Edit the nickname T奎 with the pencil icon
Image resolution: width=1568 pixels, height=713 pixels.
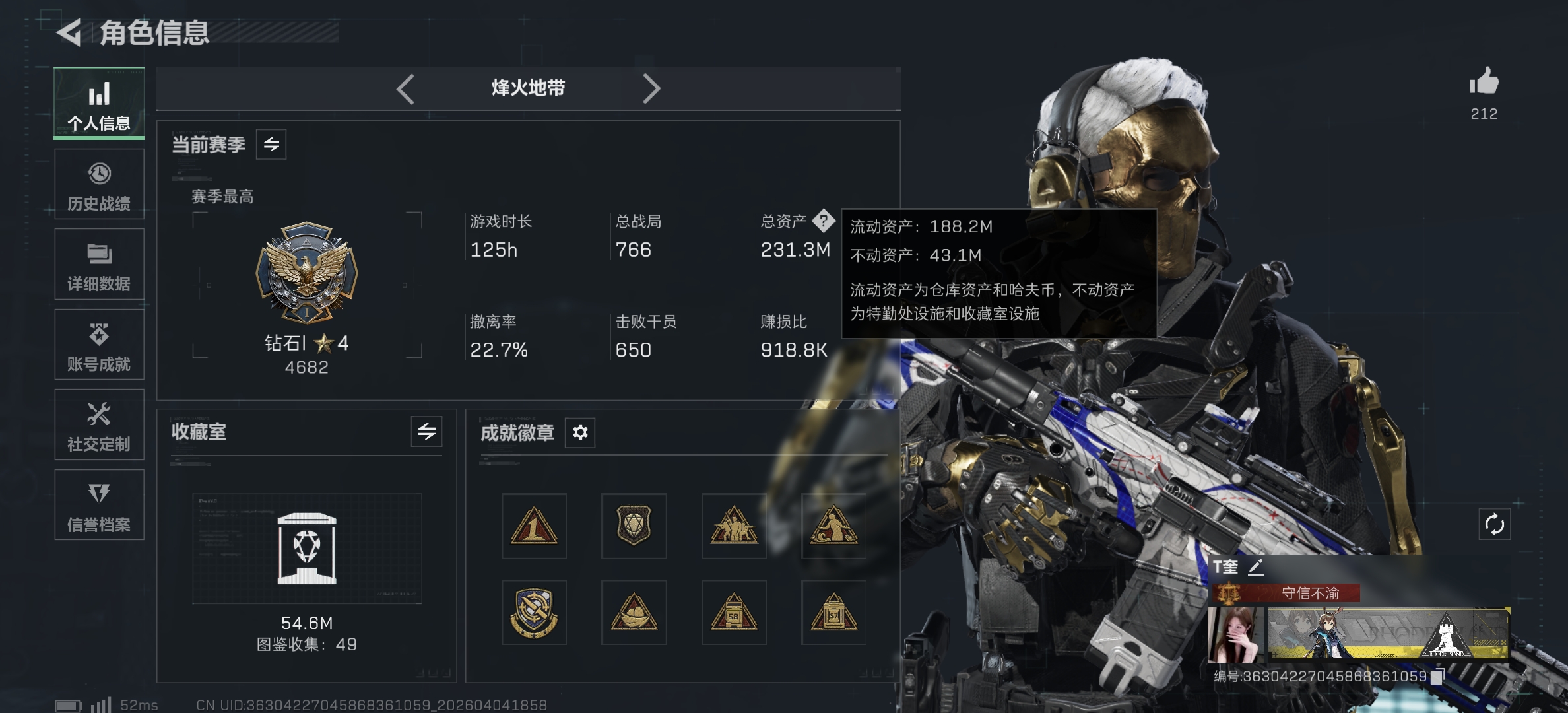point(1256,567)
